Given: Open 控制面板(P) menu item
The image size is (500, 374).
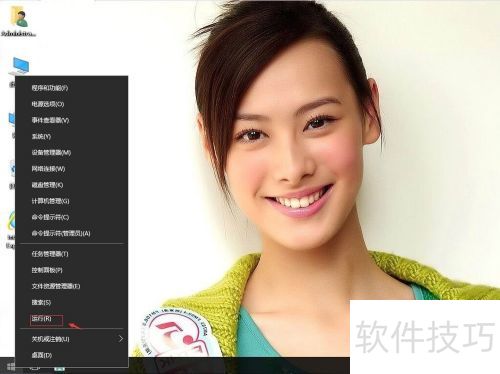Looking at the screenshot, I should (x=47, y=270).
